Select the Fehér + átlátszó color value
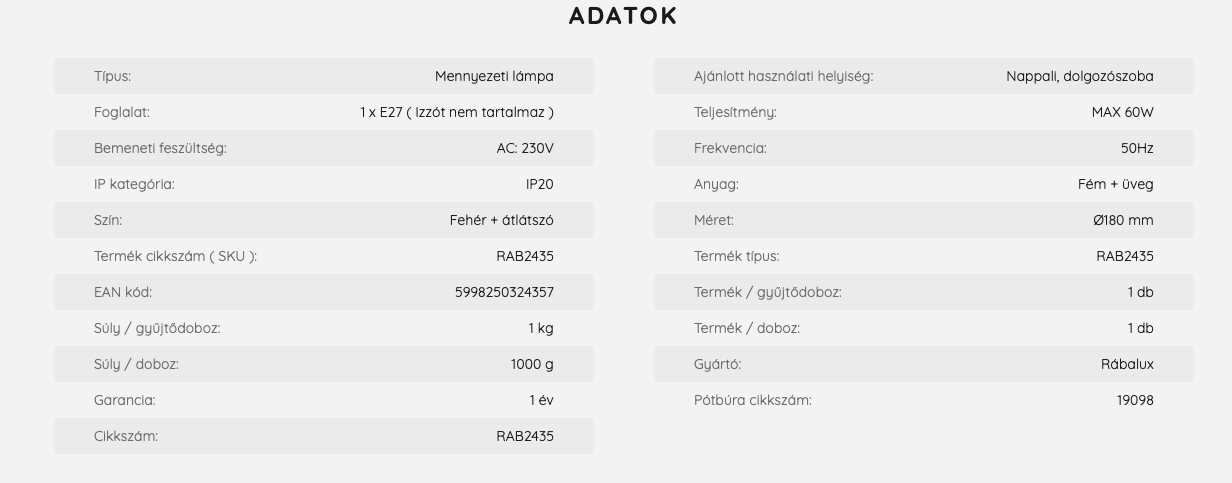The image size is (1232, 483). [502, 220]
